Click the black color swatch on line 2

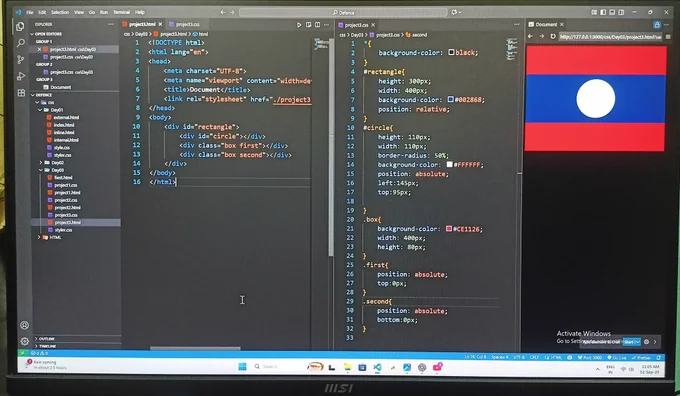[x=451, y=52]
